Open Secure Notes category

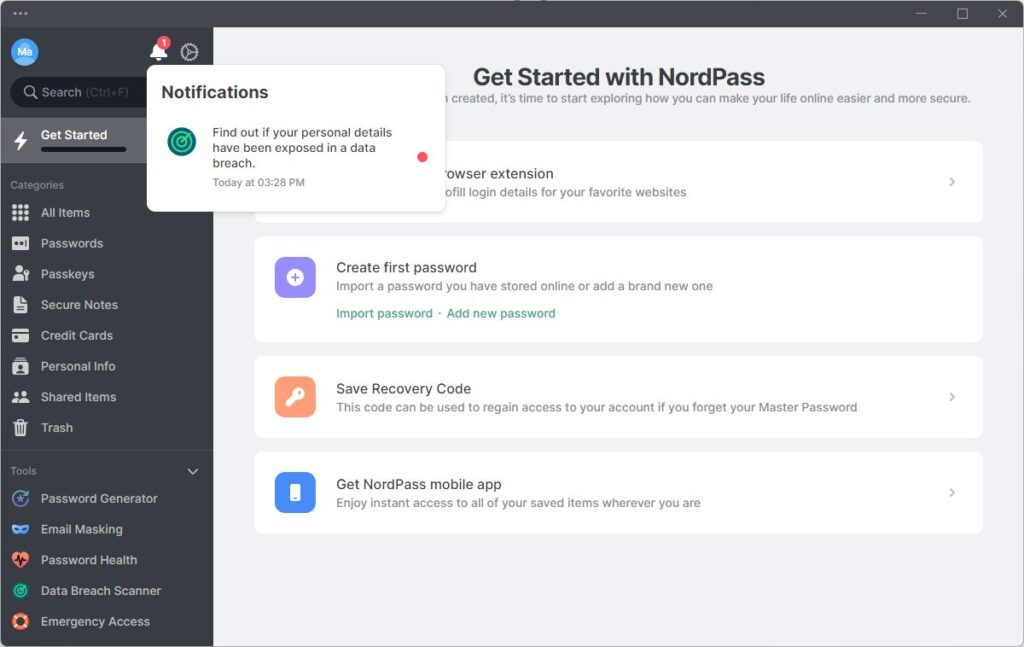pyautogui.click(x=79, y=304)
